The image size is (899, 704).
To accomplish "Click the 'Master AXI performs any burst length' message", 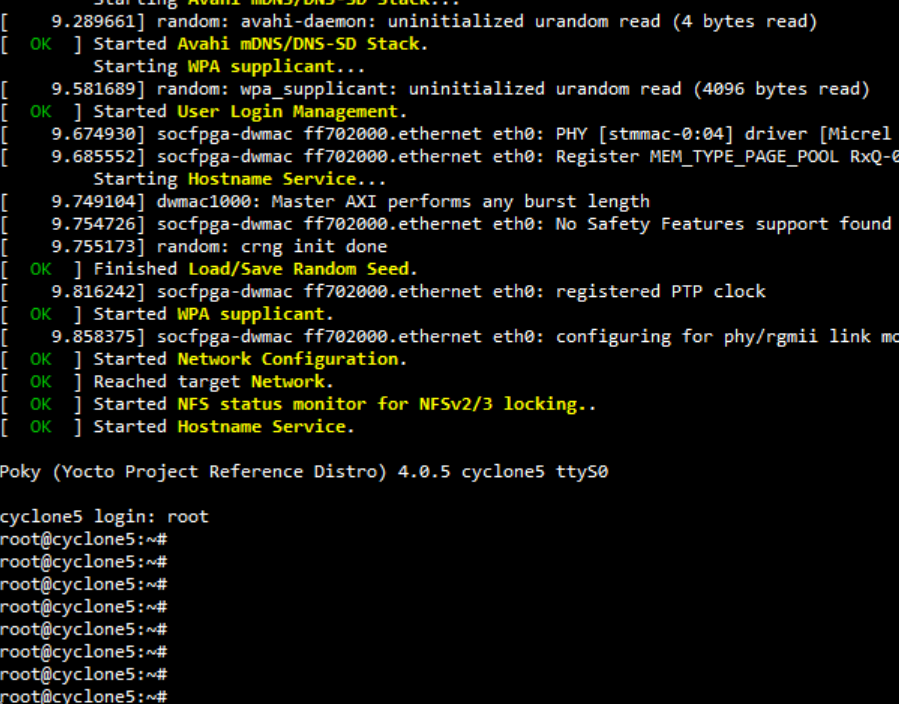I will pyautogui.click(x=460, y=202).
